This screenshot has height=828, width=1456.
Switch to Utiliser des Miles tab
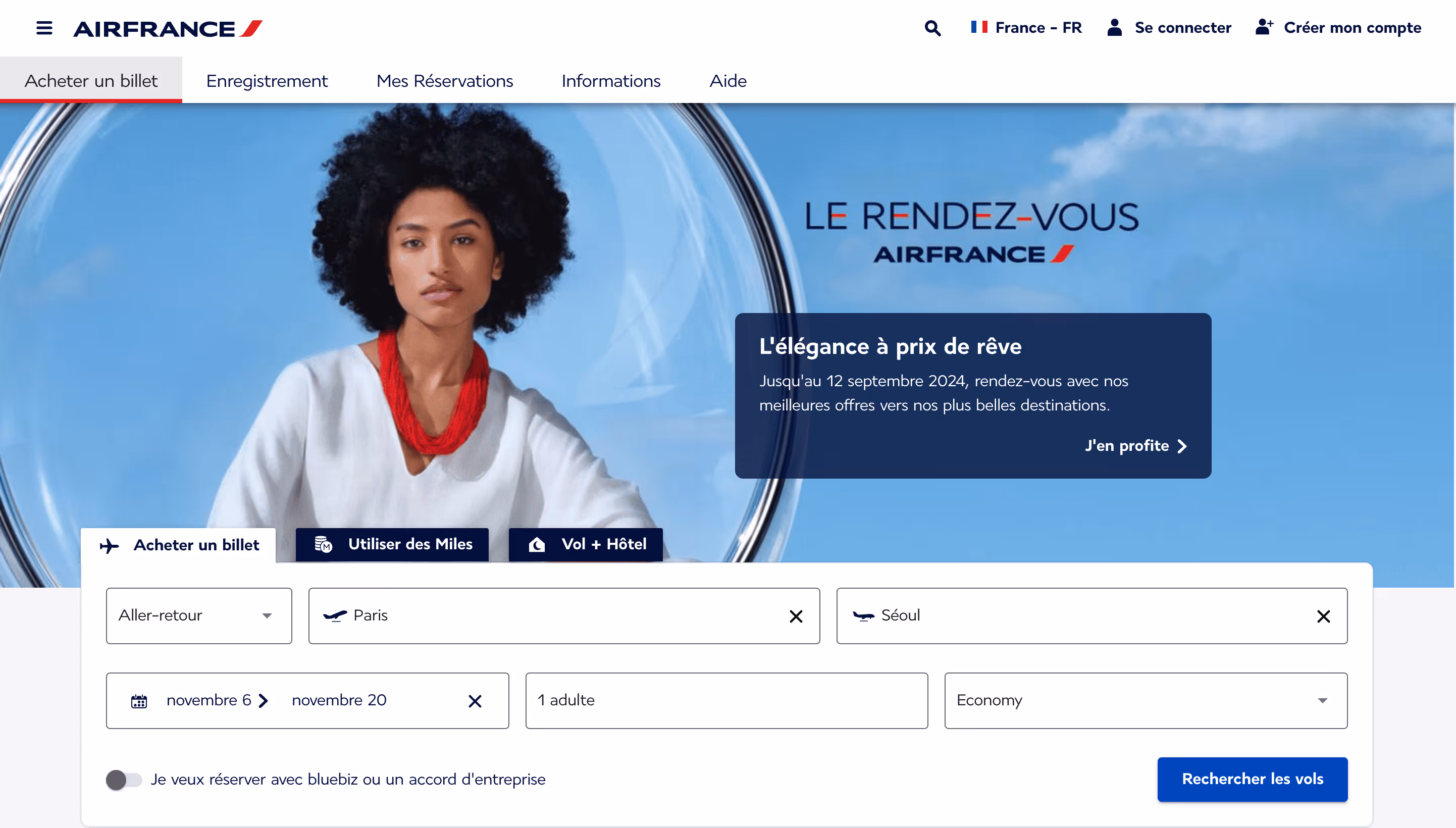coord(392,544)
